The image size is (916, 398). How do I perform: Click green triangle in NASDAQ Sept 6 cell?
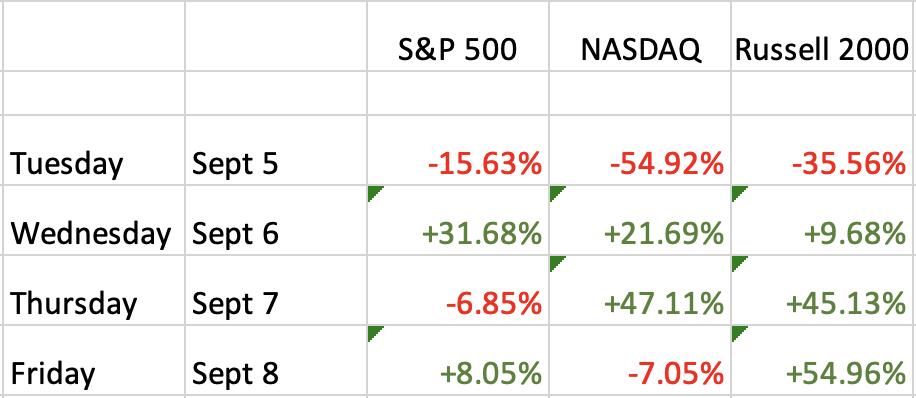(x=556, y=192)
